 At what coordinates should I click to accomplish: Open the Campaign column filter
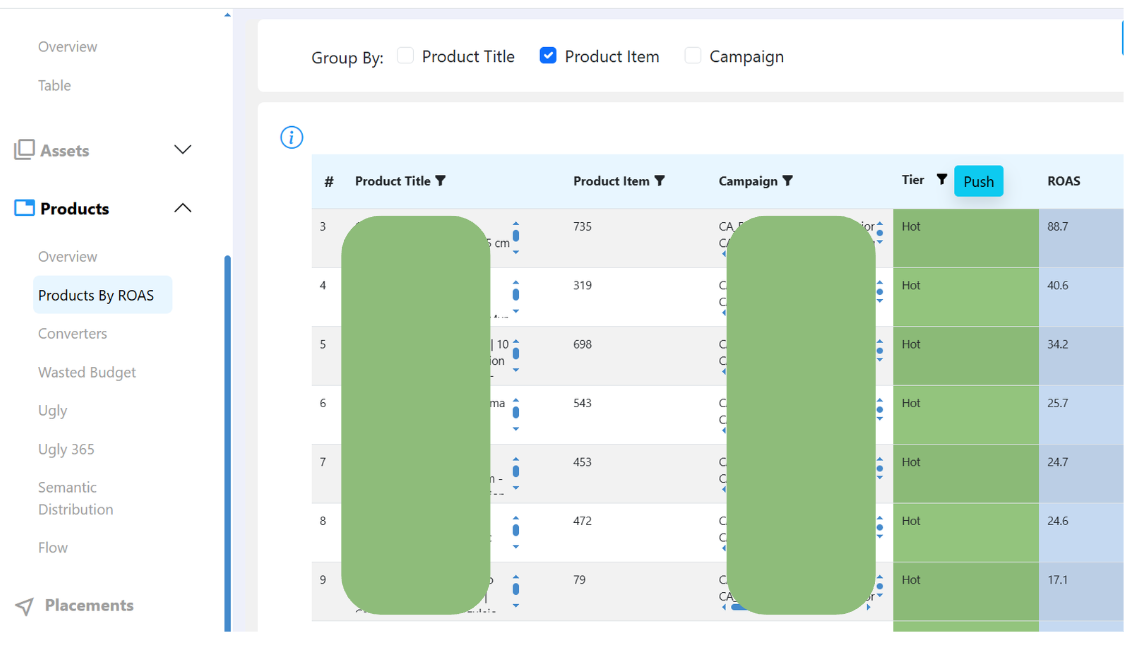pyautogui.click(x=787, y=181)
